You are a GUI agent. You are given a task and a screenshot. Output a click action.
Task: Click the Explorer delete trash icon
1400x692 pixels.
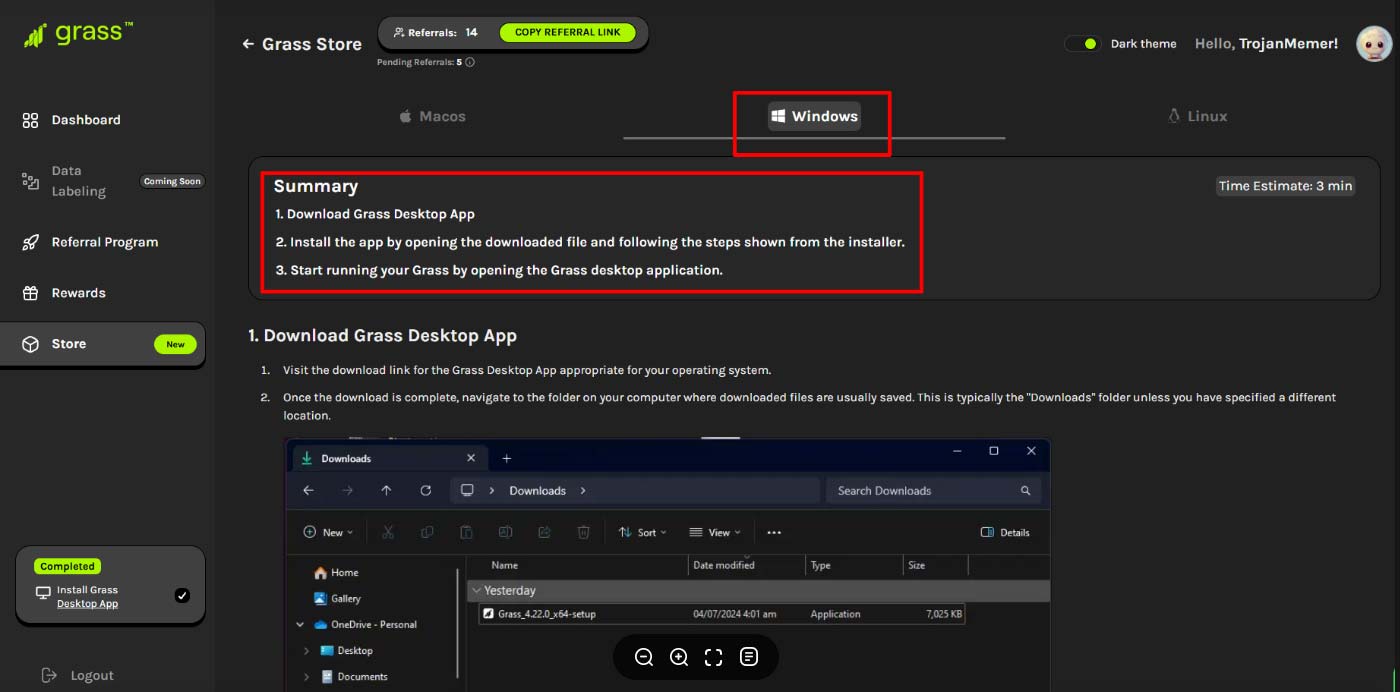click(x=584, y=532)
